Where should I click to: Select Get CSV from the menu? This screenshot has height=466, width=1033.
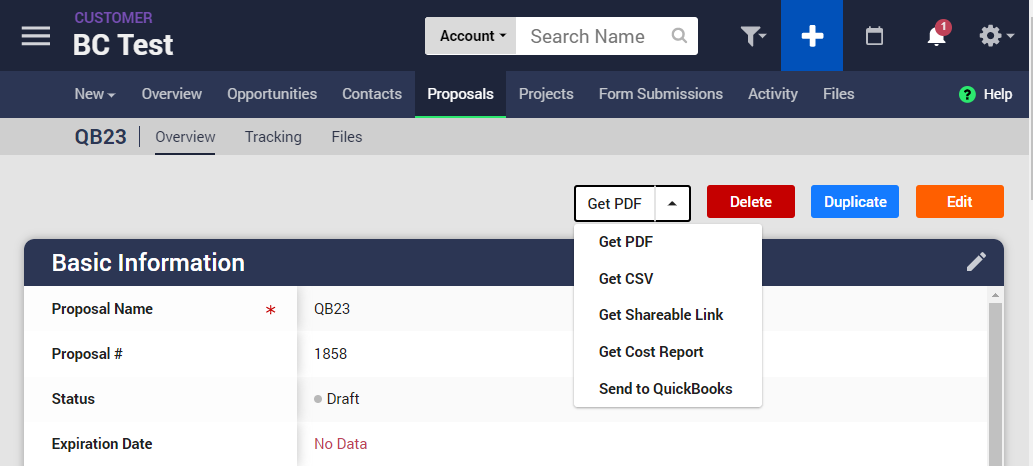click(626, 279)
